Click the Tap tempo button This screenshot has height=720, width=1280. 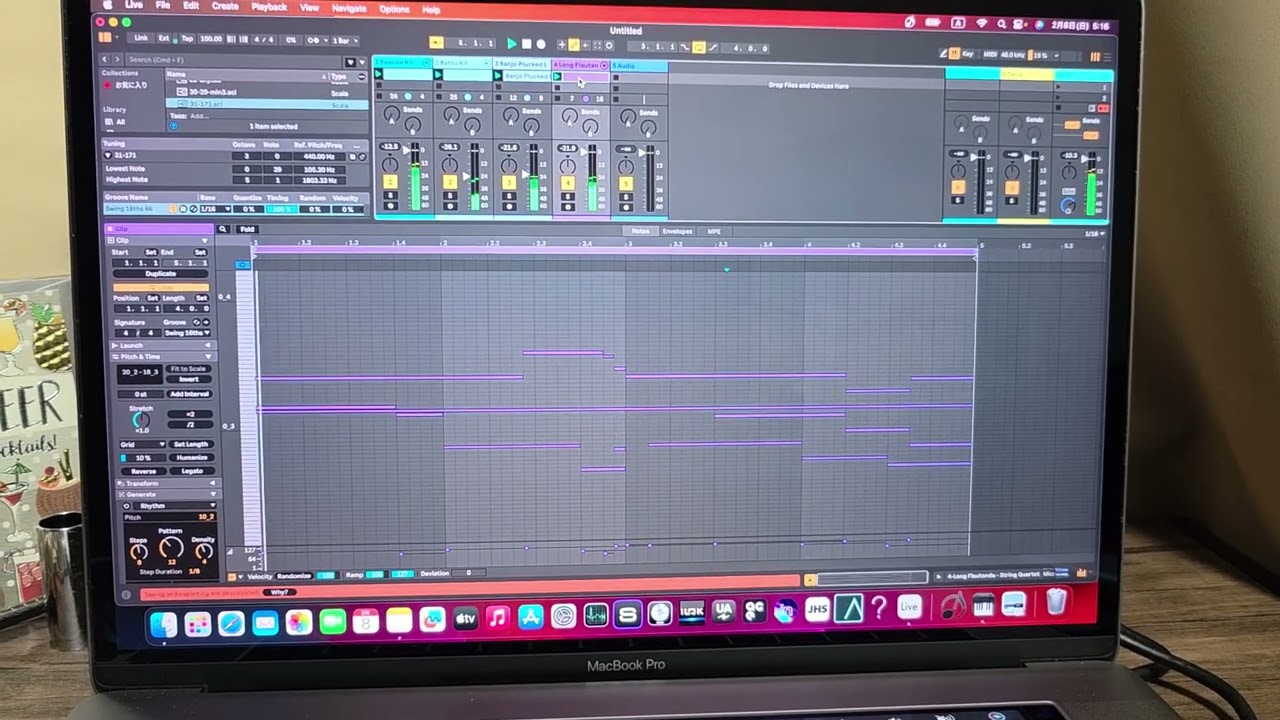[187, 39]
